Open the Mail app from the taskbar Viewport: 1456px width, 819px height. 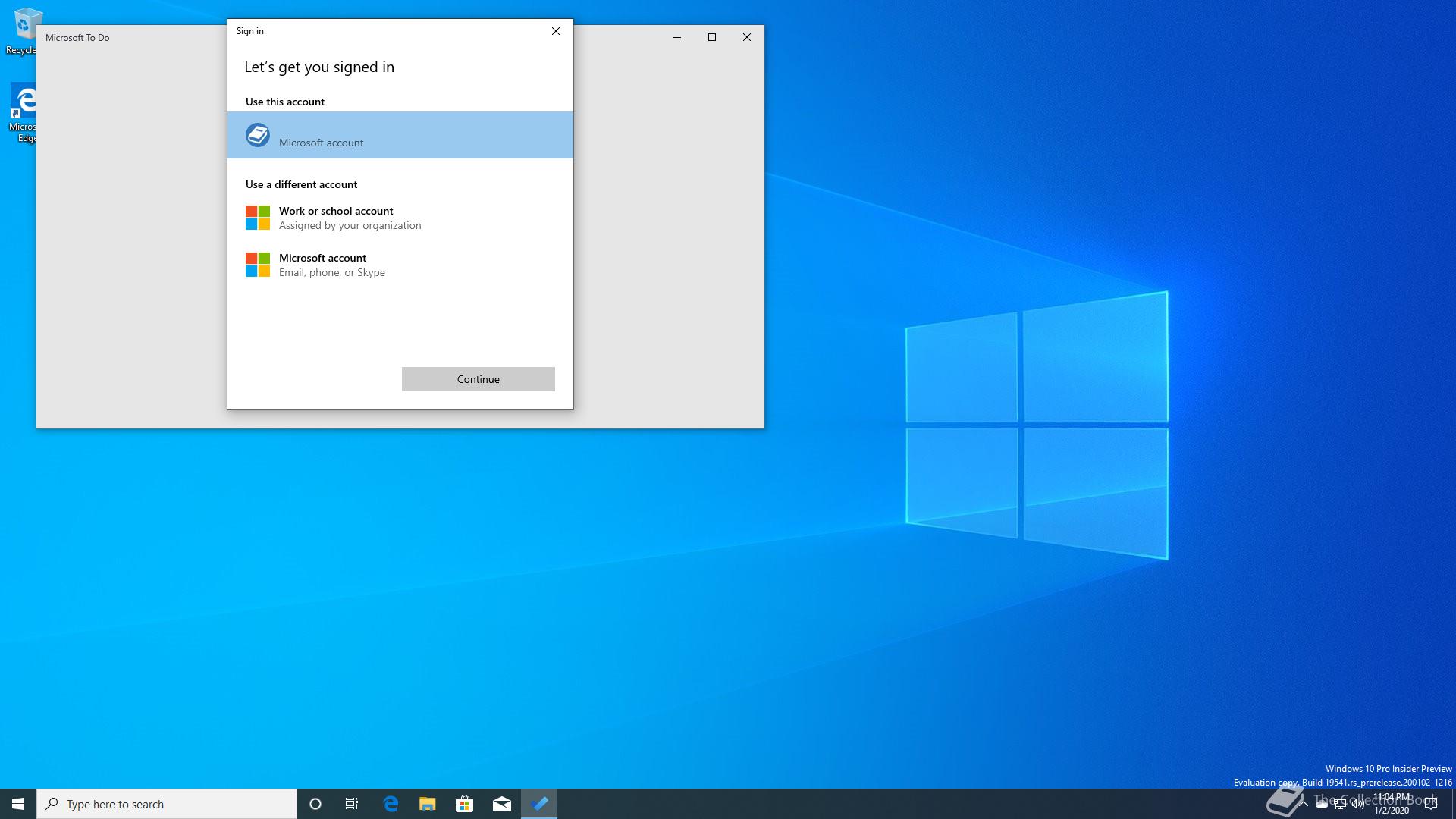coord(502,804)
